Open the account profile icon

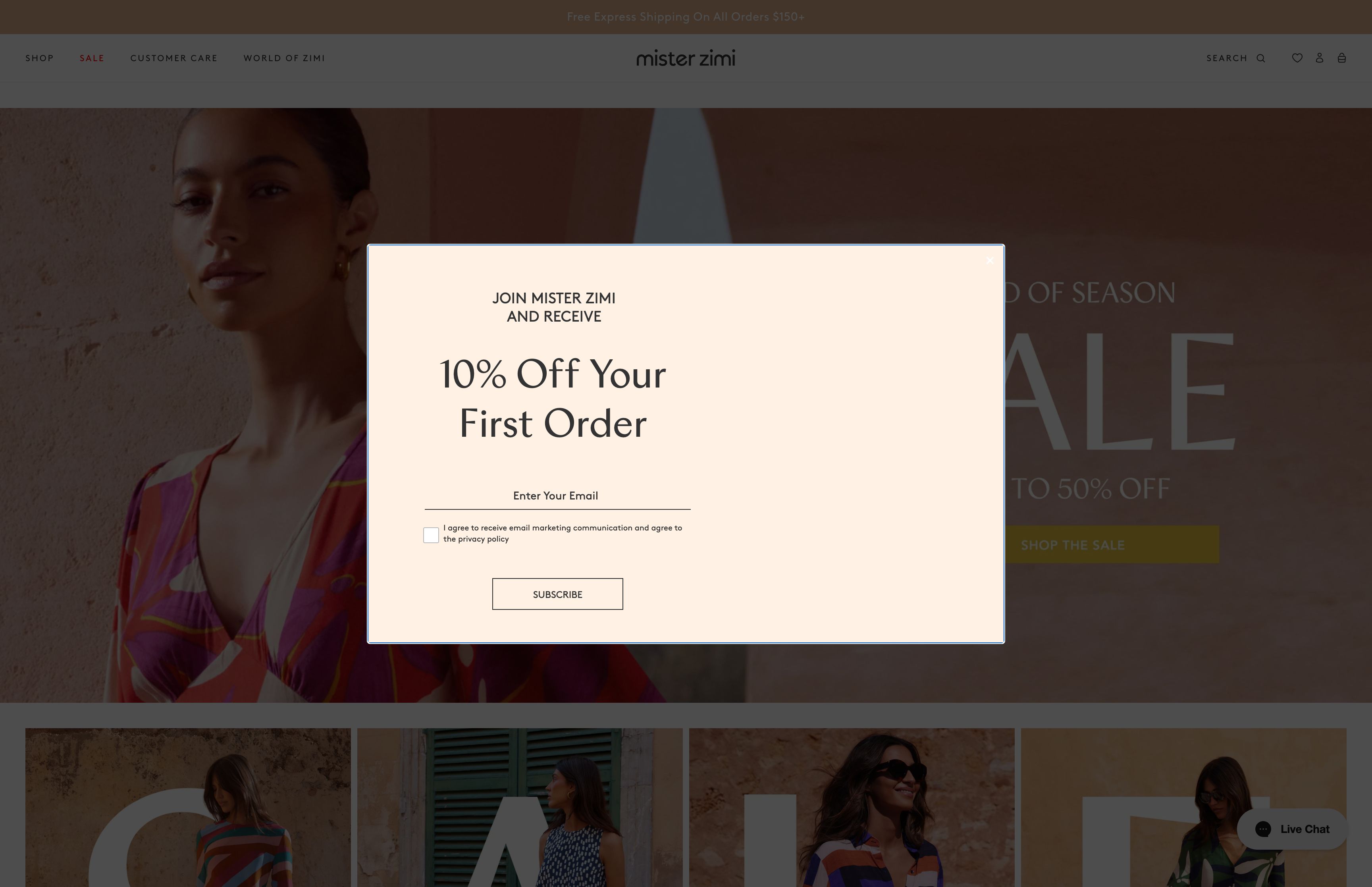[x=1320, y=58]
